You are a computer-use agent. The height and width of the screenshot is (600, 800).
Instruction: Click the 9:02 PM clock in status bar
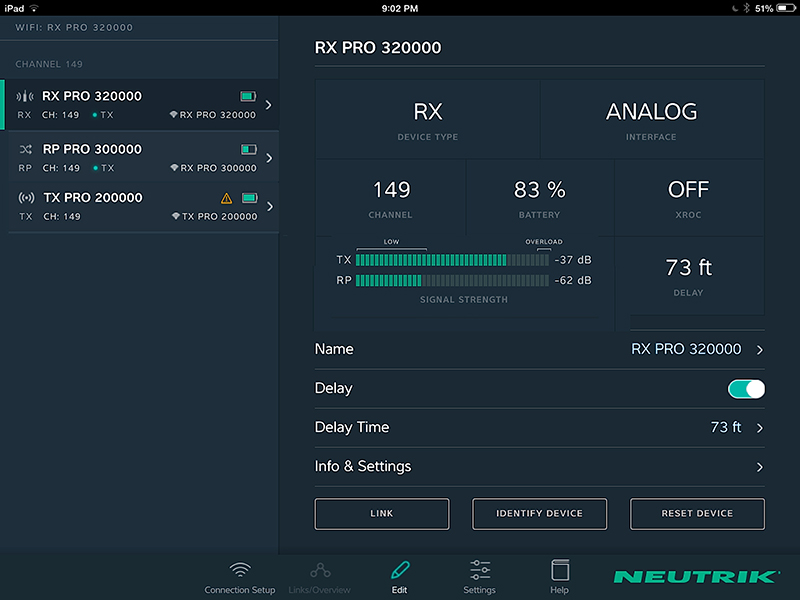[x=399, y=8]
